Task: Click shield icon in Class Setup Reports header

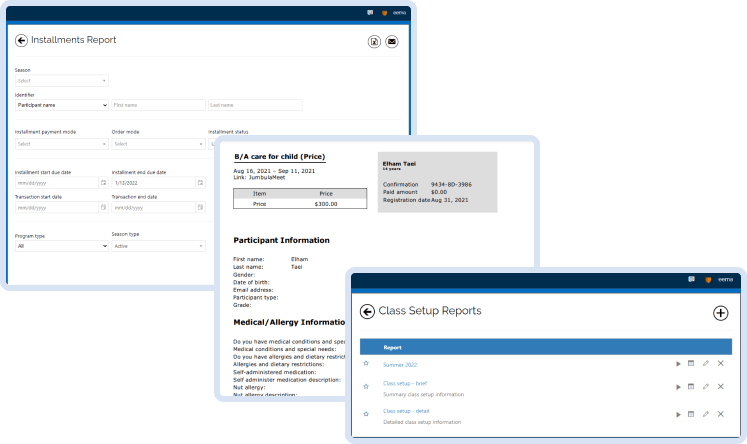Action: 708,280
